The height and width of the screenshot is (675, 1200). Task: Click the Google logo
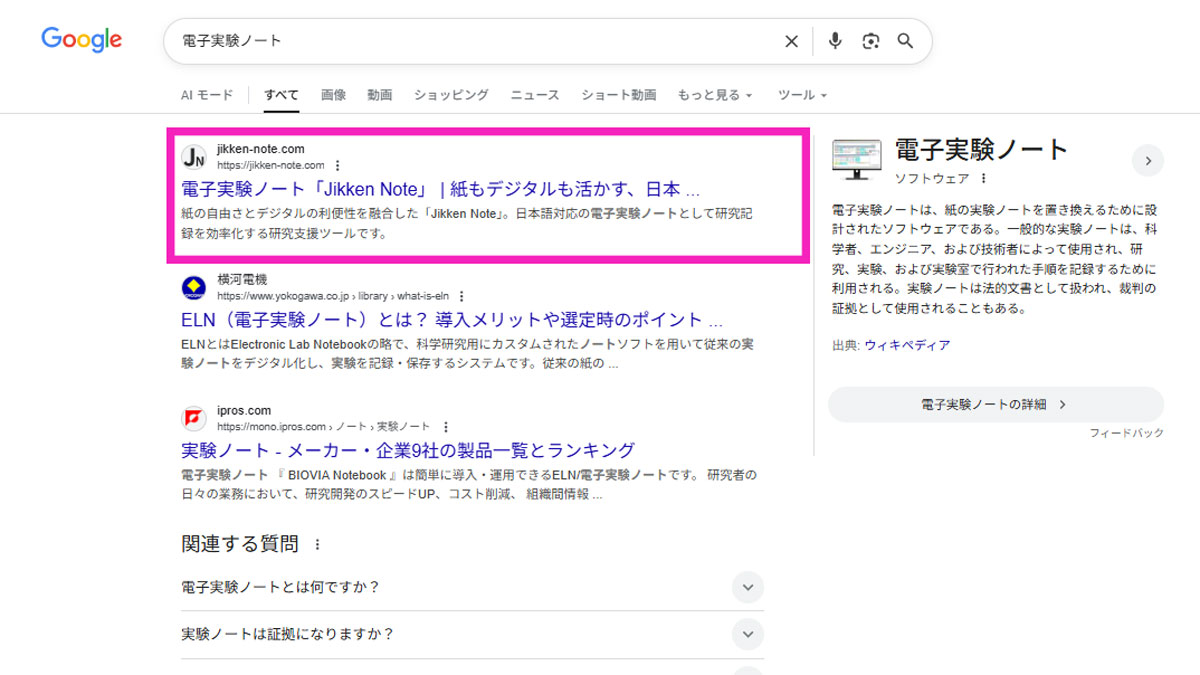[x=81, y=40]
